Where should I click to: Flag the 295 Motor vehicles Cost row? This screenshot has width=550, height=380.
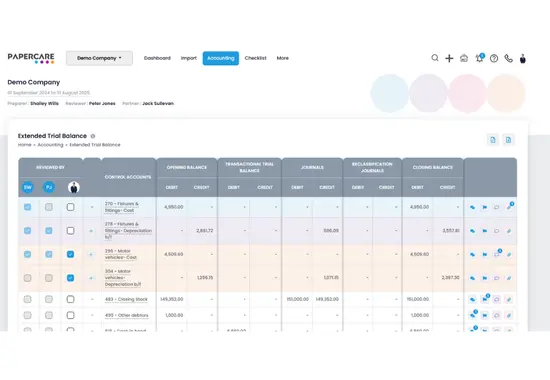coord(484,254)
